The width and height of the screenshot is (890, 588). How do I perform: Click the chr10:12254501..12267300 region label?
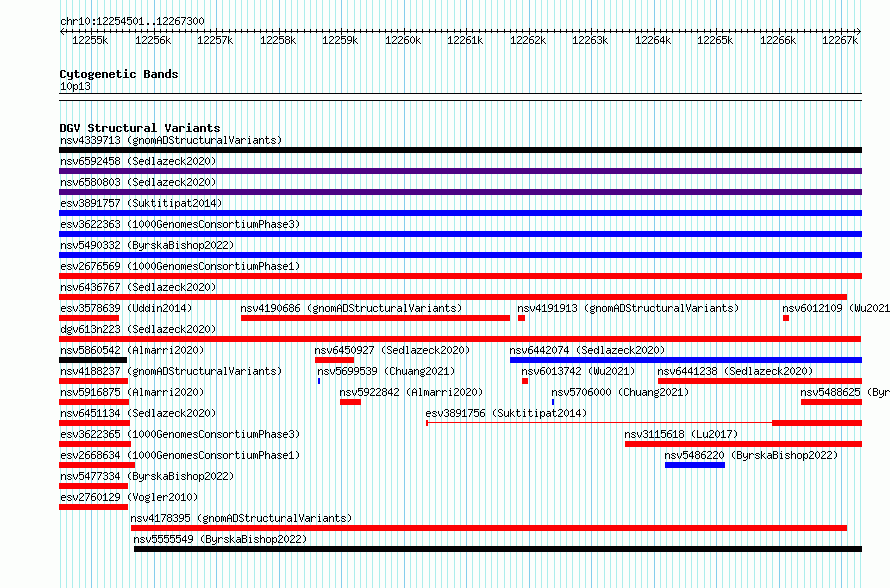(132, 22)
